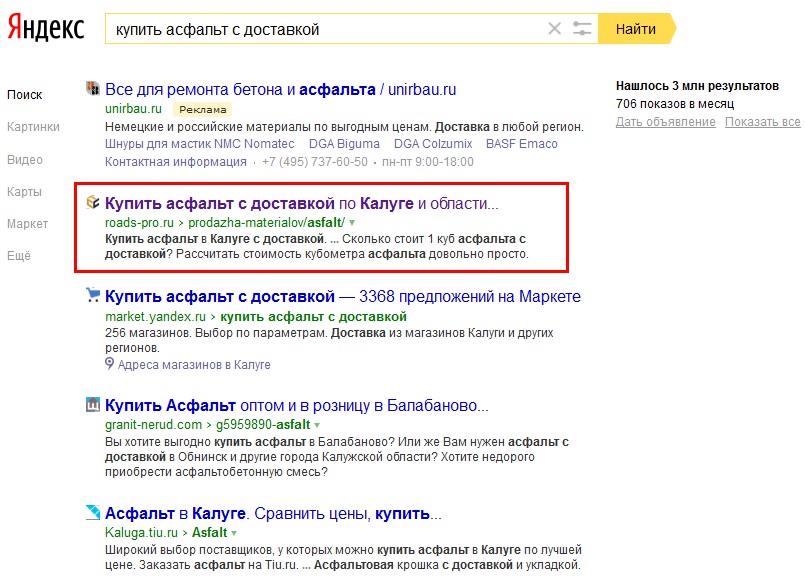The image size is (805, 581).
Task: Click the prodazha-materialov/asfalt/ path link
Action: pyautogui.click(x=266, y=223)
